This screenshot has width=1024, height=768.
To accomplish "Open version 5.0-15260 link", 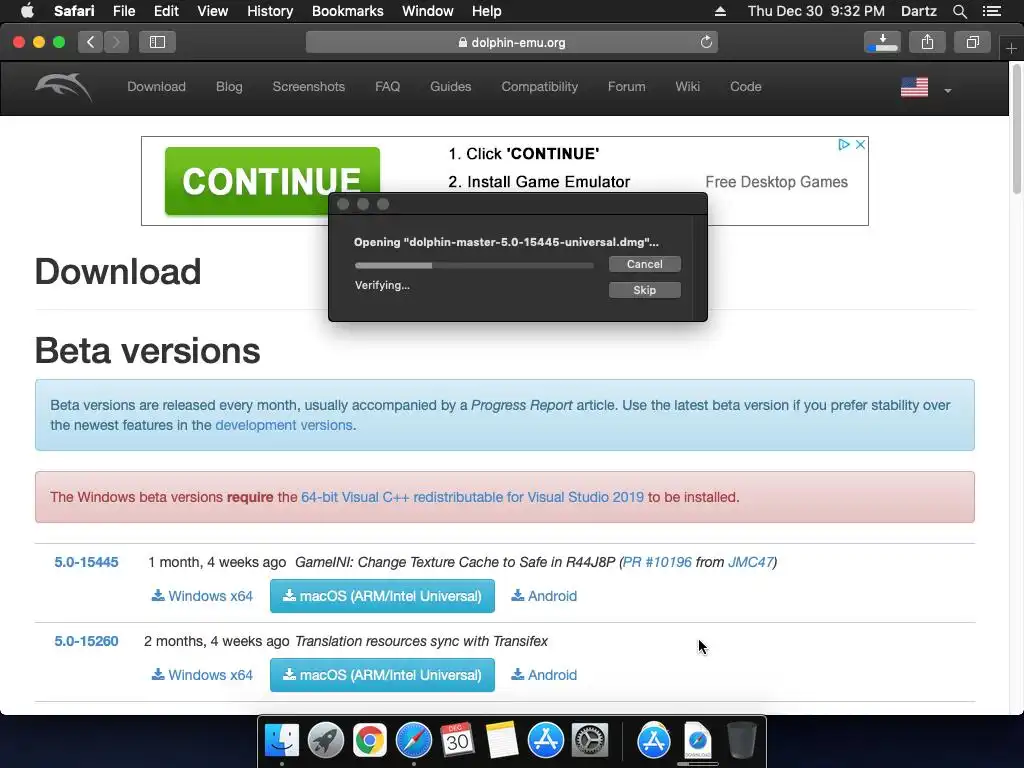I will [x=86, y=641].
